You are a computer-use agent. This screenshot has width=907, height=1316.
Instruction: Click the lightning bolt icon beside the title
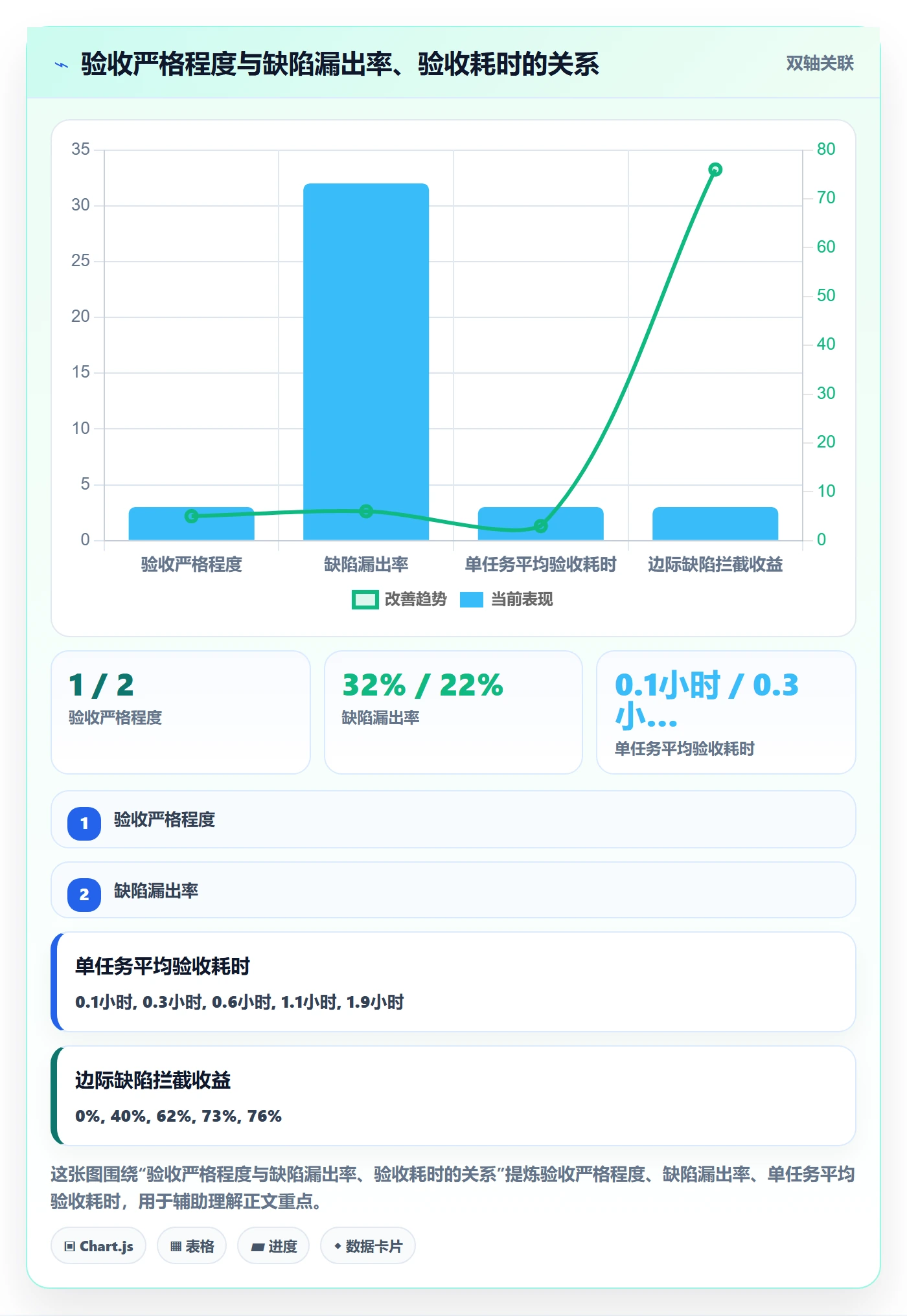(x=62, y=65)
